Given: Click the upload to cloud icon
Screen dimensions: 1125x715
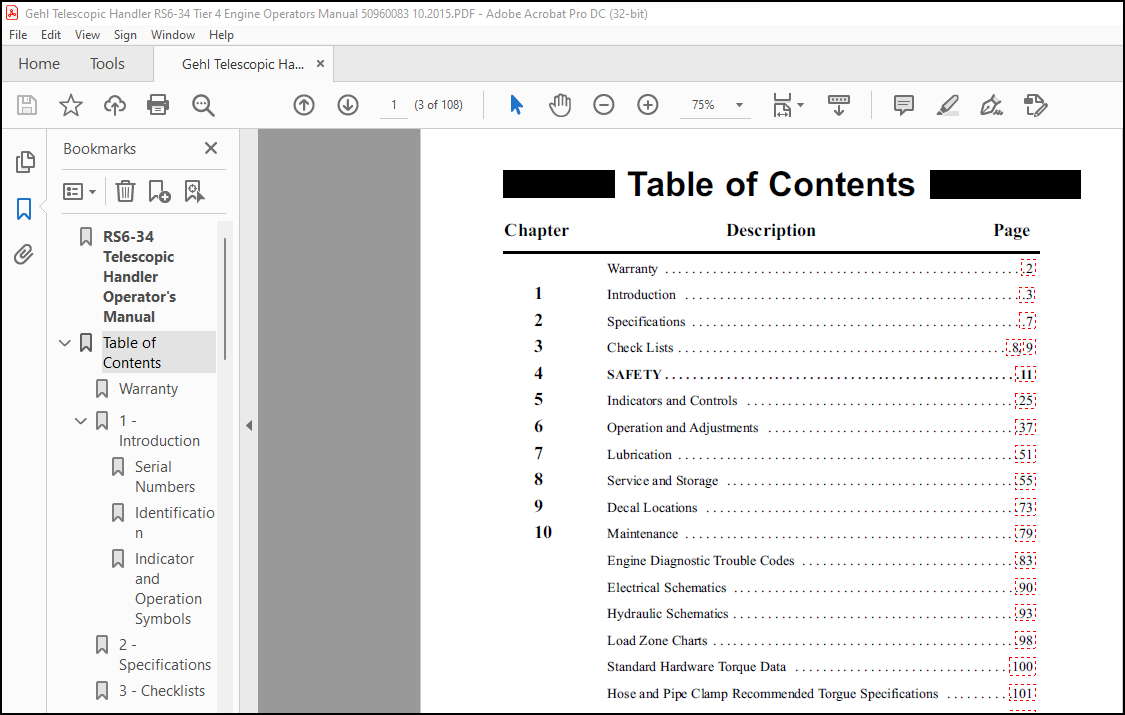Looking at the screenshot, I should click(x=115, y=105).
